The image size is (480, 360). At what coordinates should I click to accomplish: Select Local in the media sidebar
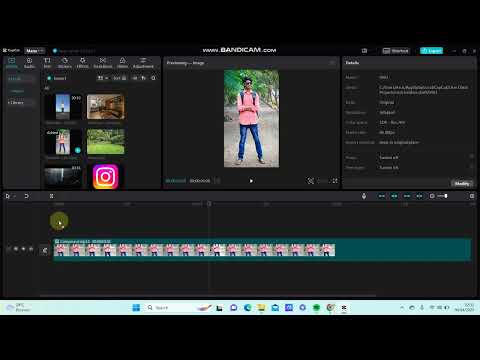click(x=21, y=79)
